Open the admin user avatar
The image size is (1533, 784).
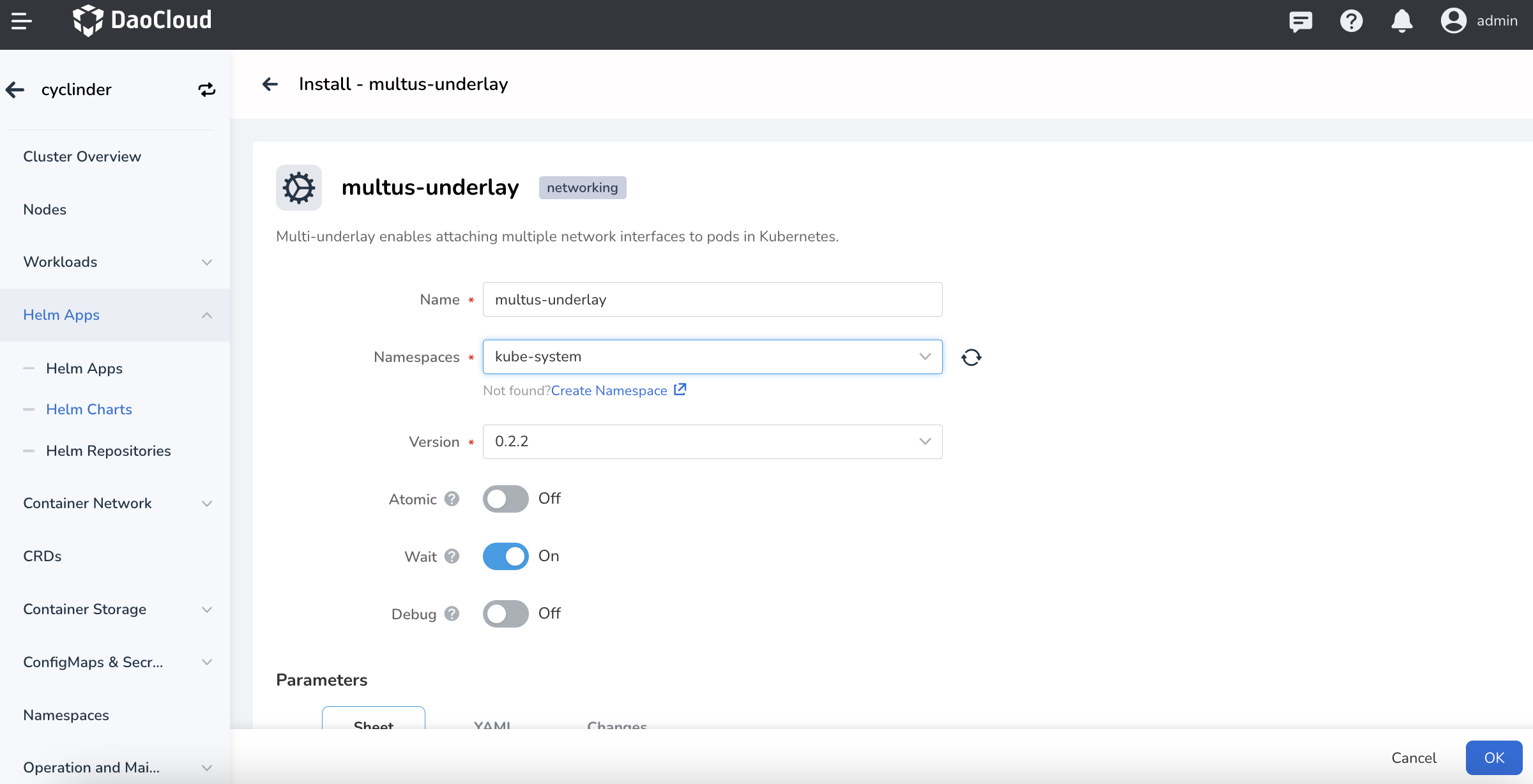point(1453,21)
